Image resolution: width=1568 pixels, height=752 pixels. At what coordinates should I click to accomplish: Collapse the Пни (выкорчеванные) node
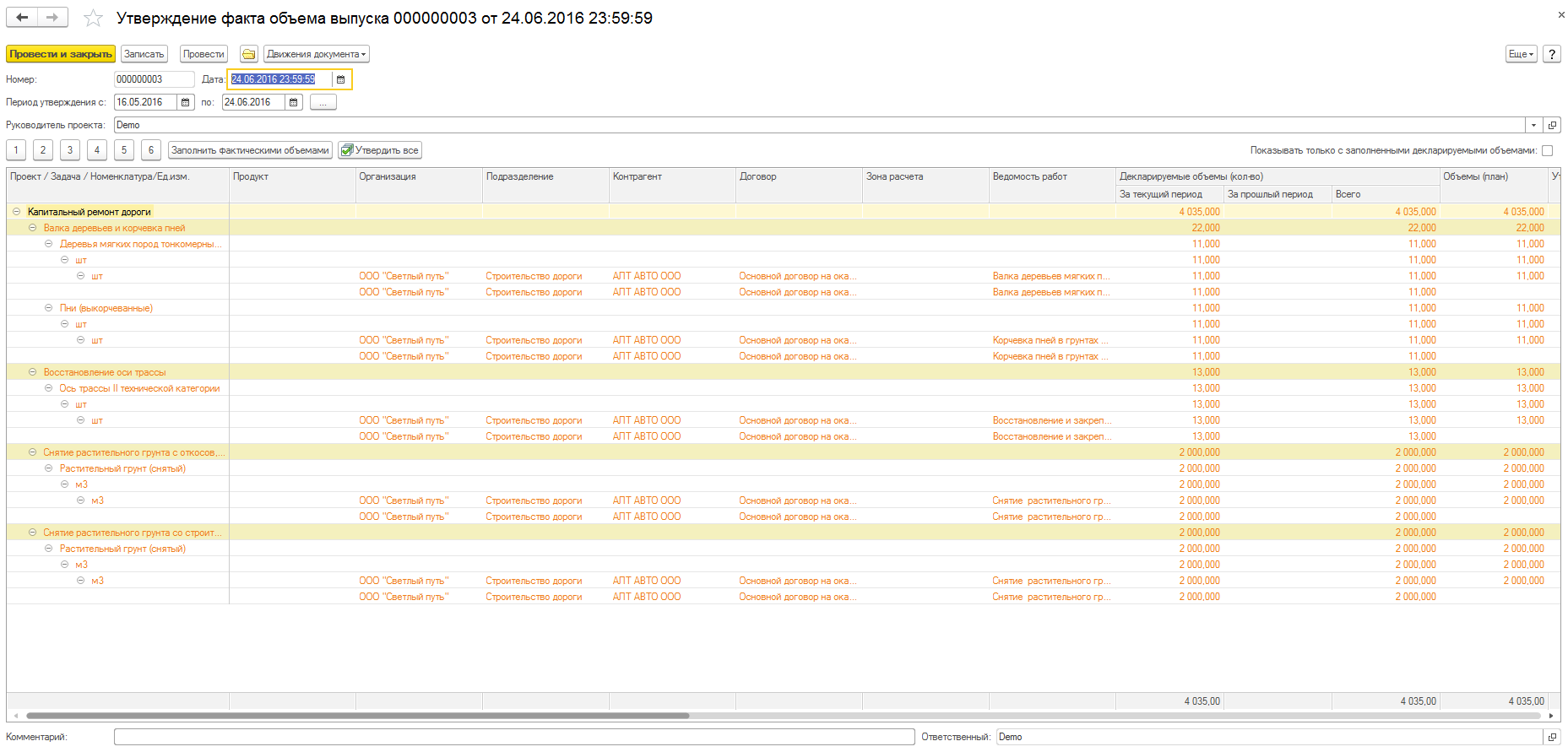48,308
